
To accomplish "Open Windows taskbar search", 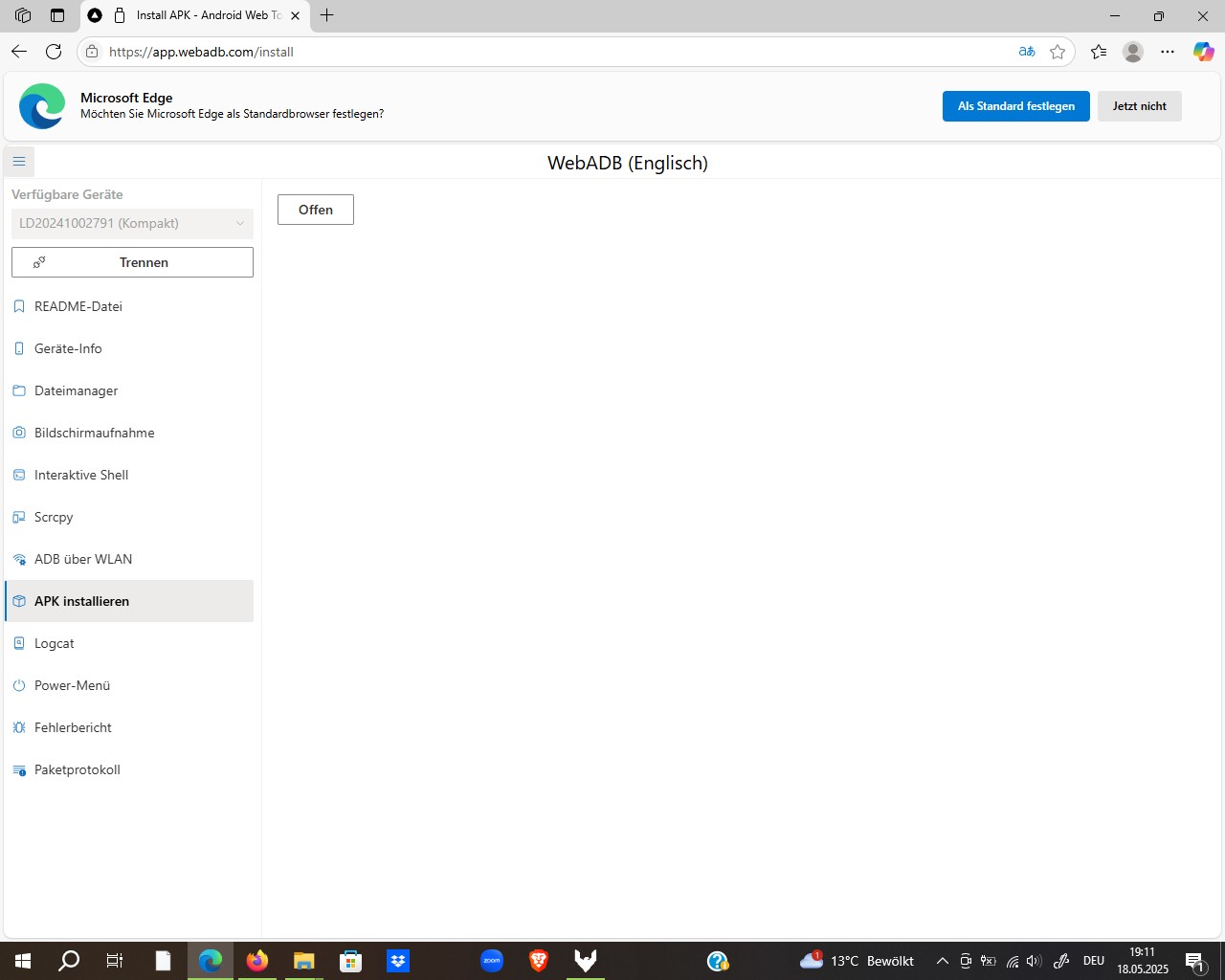I will point(69,961).
